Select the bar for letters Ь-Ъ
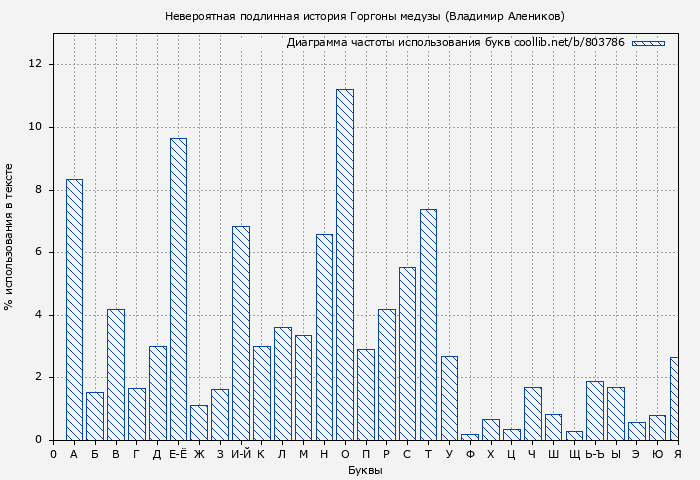 click(x=595, y=411)
